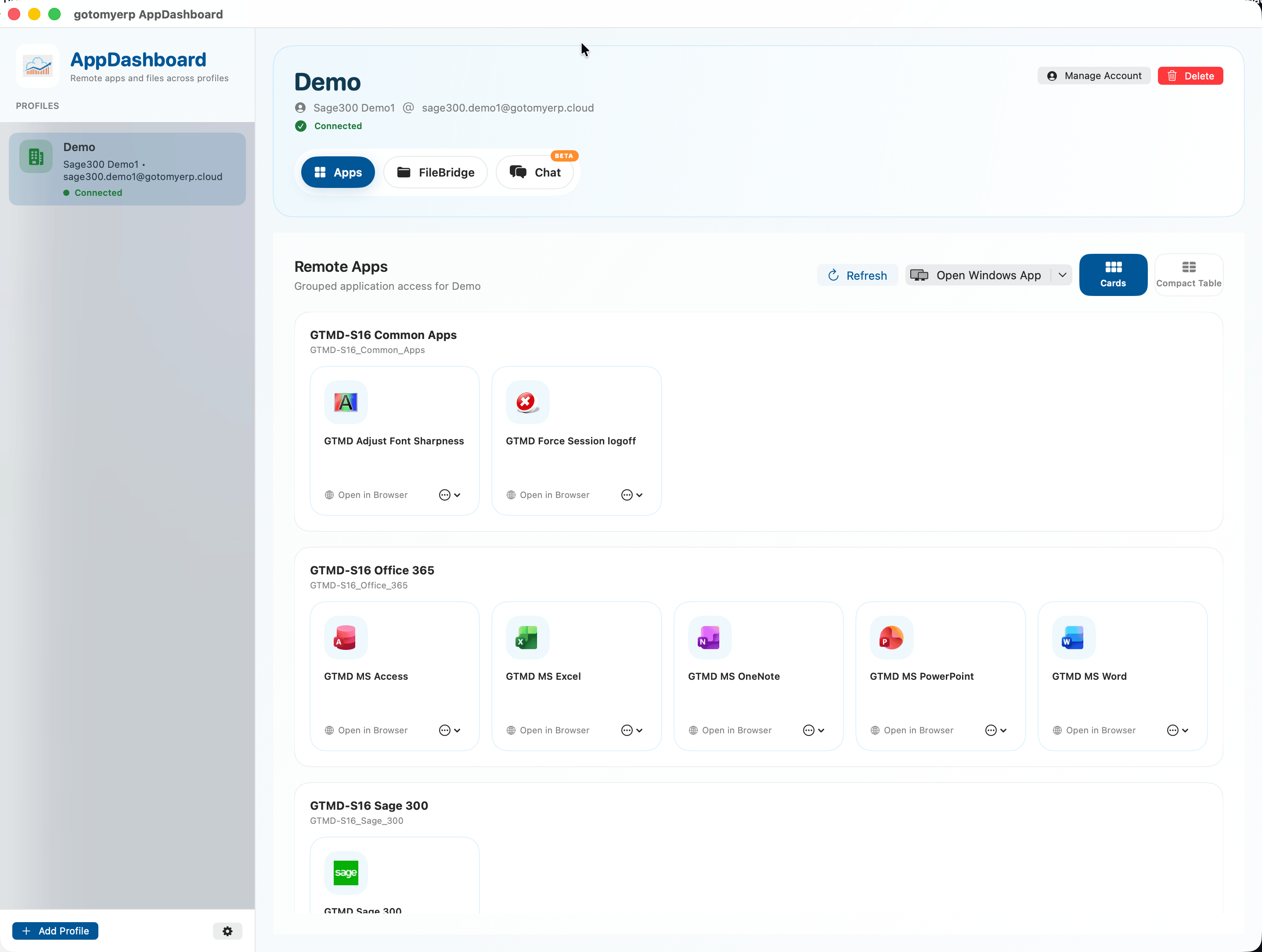Viewport: 1262px width, 952px height.
Task: Click the GTMD-S16 Sage 300 group heading
Action: click(369, 805)
